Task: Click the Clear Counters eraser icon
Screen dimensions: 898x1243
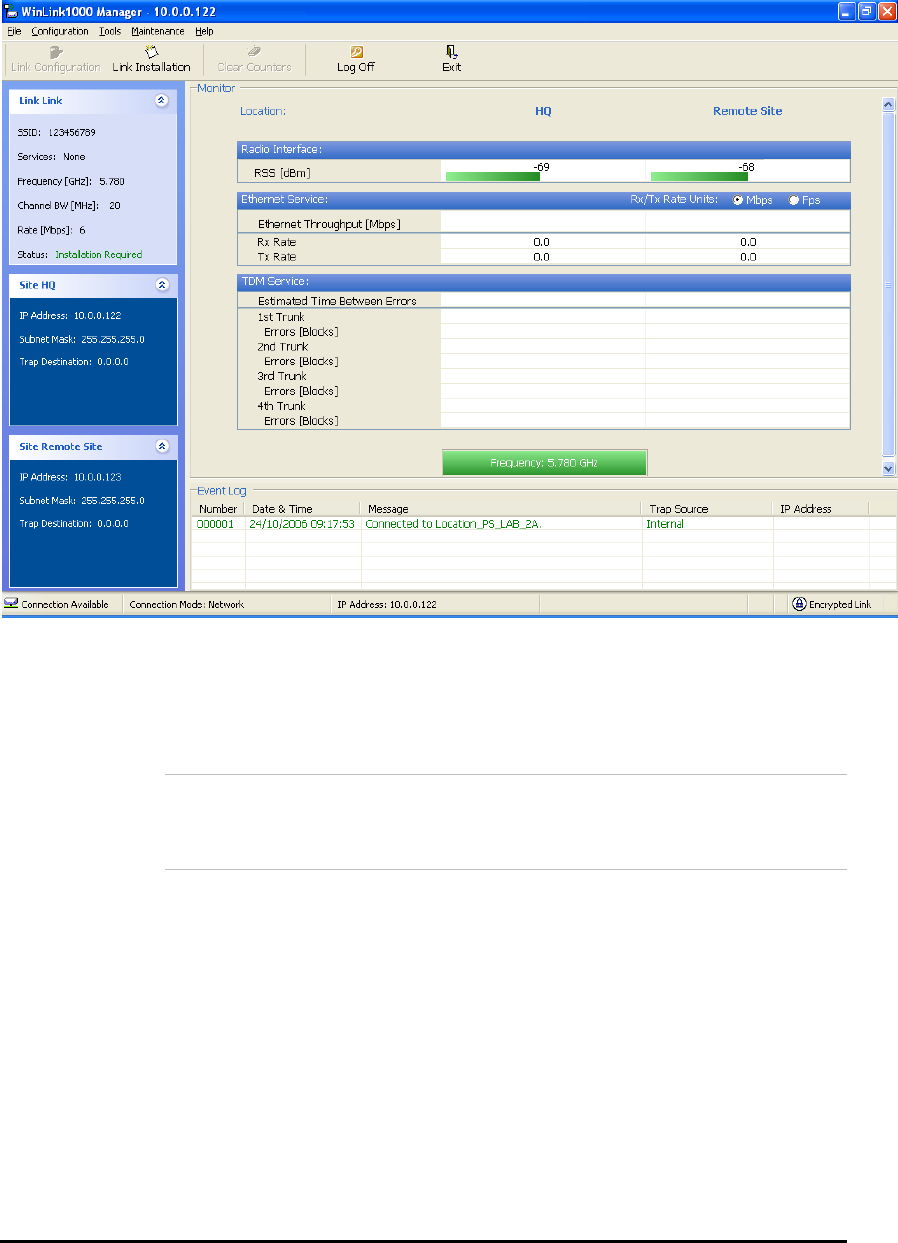Action: [254, 51]
